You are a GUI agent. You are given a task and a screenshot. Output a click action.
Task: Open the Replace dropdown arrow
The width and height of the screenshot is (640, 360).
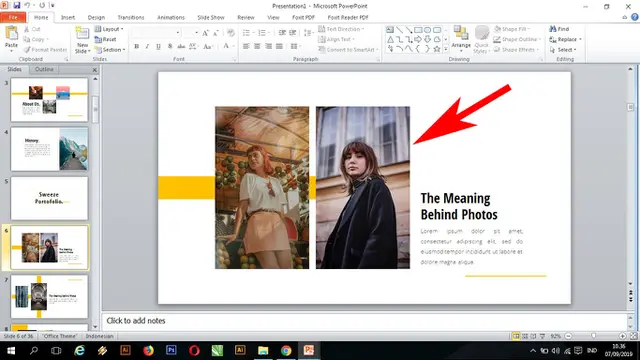coord(580,40)
